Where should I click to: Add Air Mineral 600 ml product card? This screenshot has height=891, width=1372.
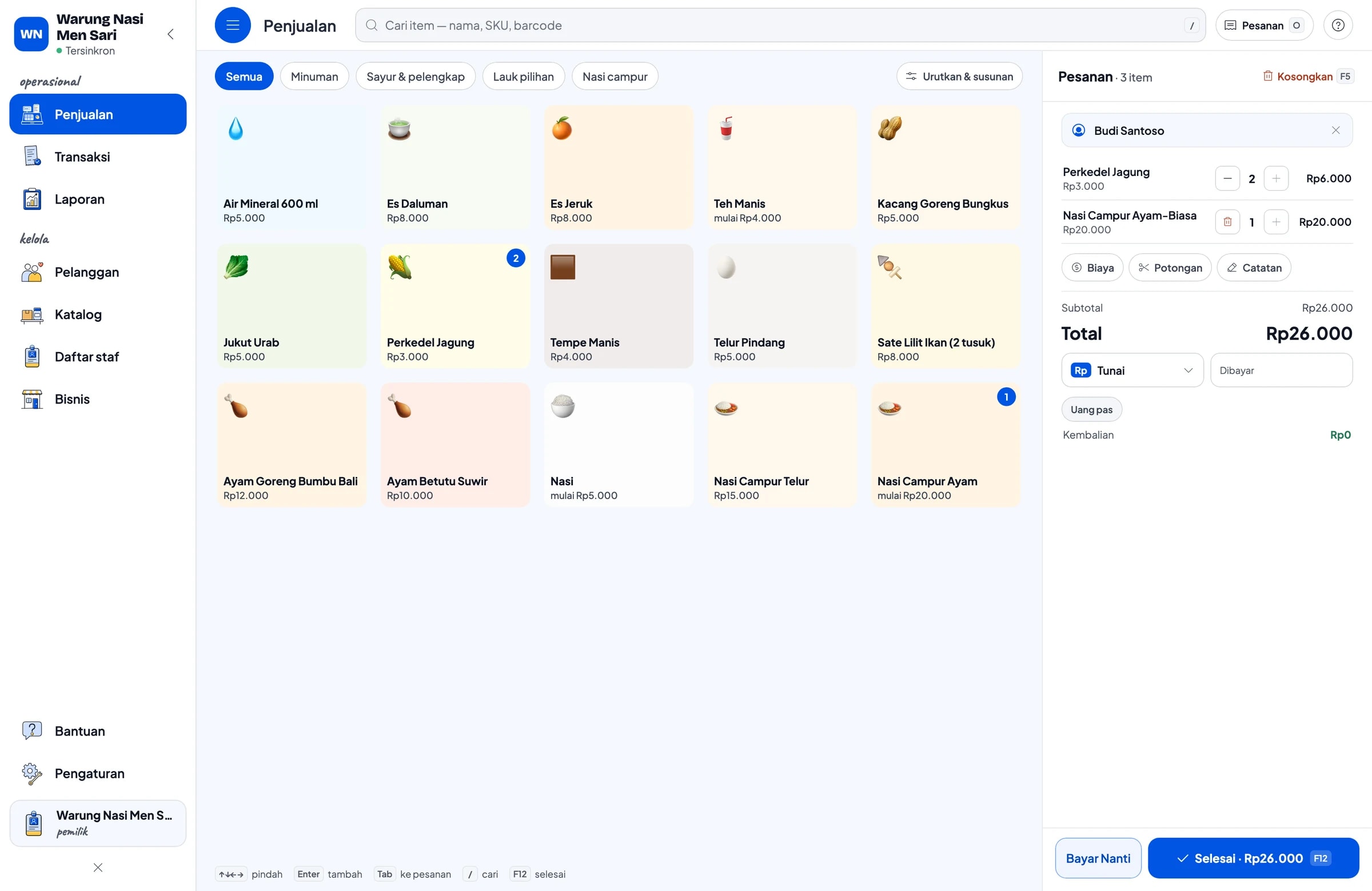click(x=292, y=167)
